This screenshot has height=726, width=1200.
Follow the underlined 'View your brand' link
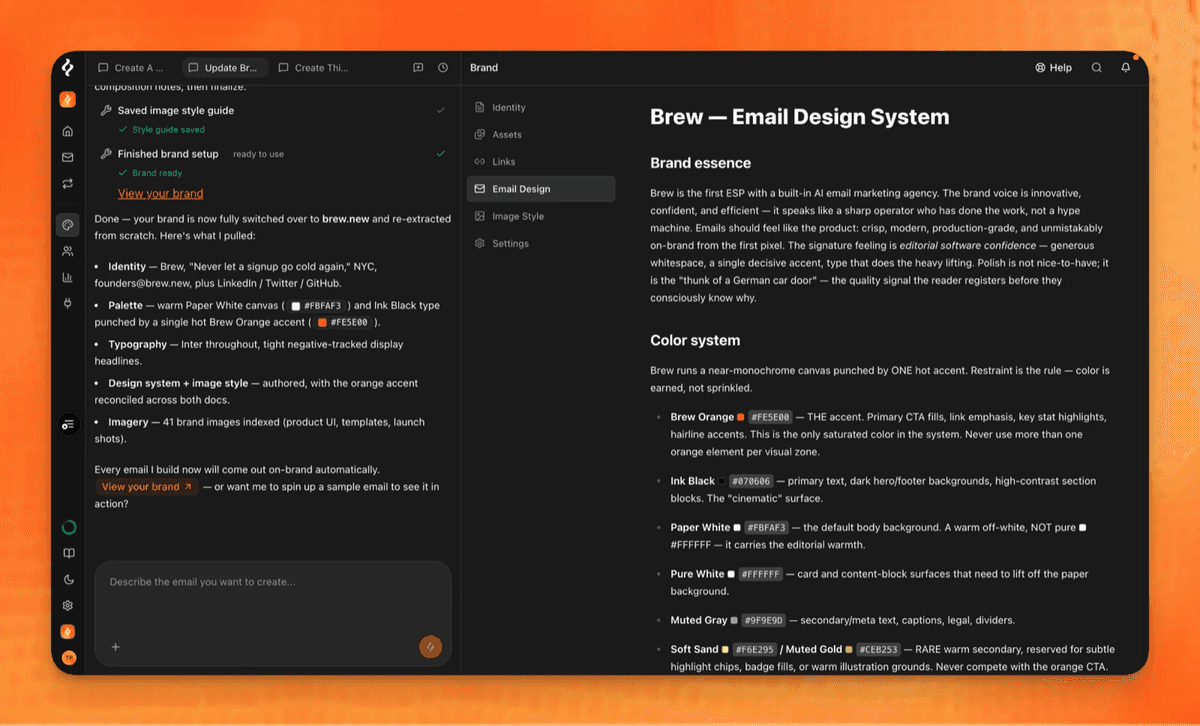[160, 194]
